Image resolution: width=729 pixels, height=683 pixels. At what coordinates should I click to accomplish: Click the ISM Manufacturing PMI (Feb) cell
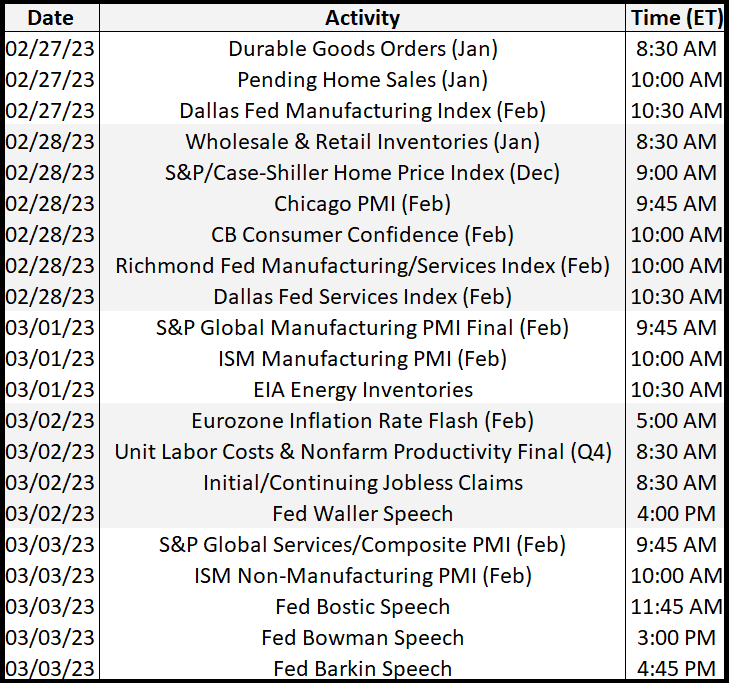[x=363, y=359]
